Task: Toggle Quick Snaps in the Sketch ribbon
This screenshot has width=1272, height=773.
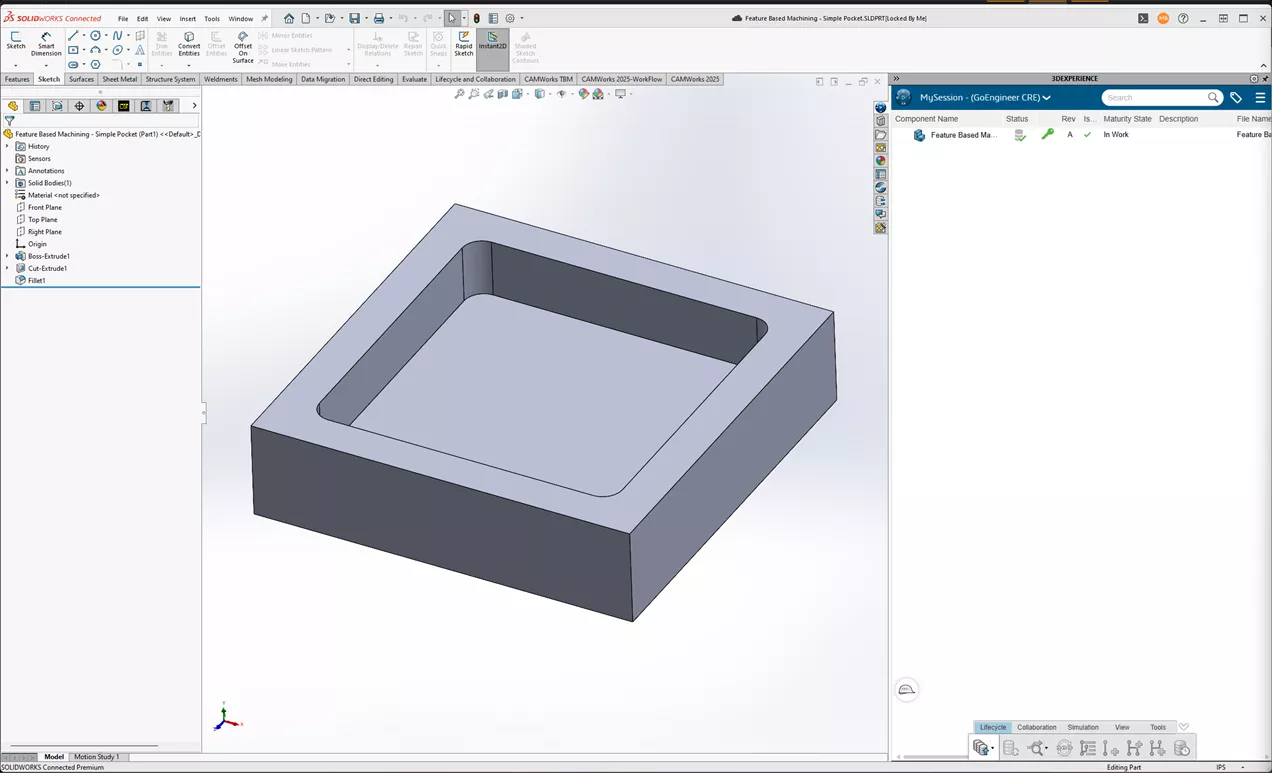Action: [x=437, y=44]
